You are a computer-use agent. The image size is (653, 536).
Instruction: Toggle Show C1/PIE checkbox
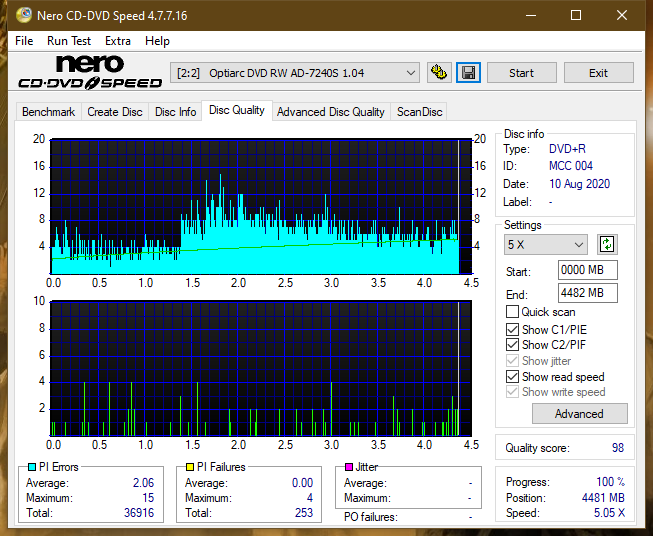pyautogui.click(x=512, y=329)
